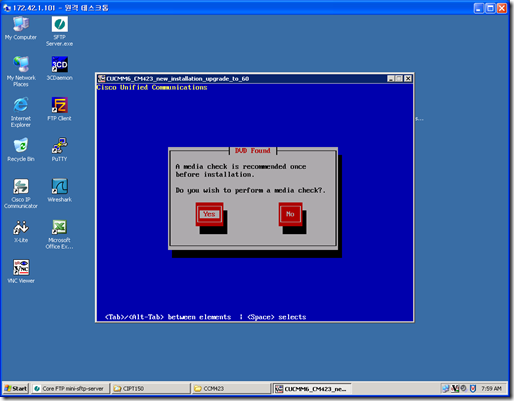The width and height of the screenshot is (514, 401).
Task: Open the X-Lite softphone icon
Action: tap(21, 231)
